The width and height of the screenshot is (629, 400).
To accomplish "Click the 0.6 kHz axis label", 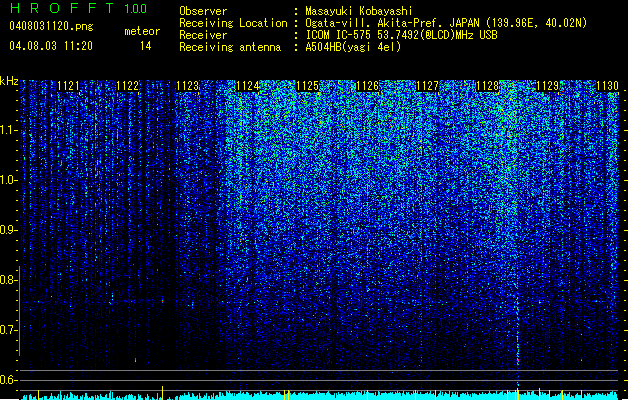I will (x=8, y=380).
